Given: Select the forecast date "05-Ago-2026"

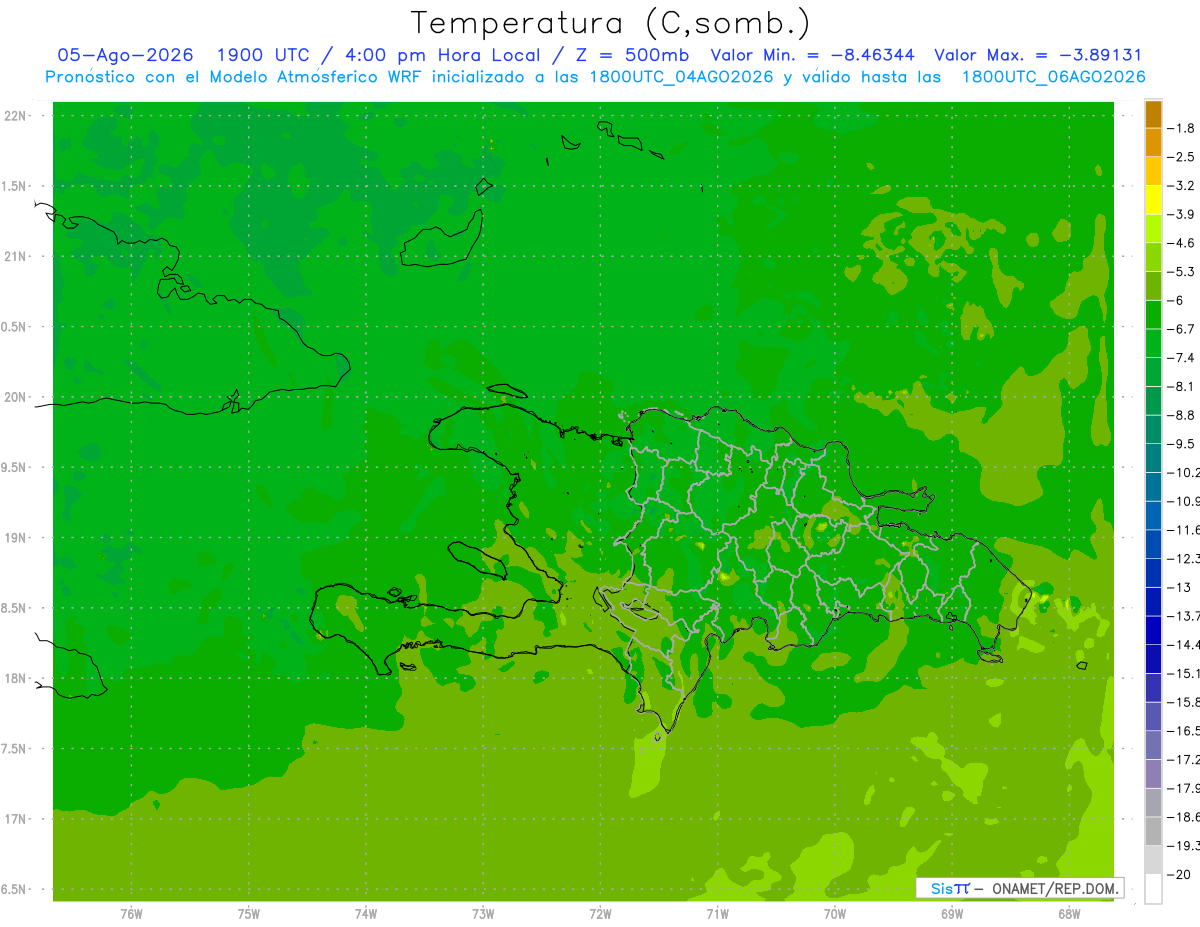Looking at the screenshot, I should 125,55.
